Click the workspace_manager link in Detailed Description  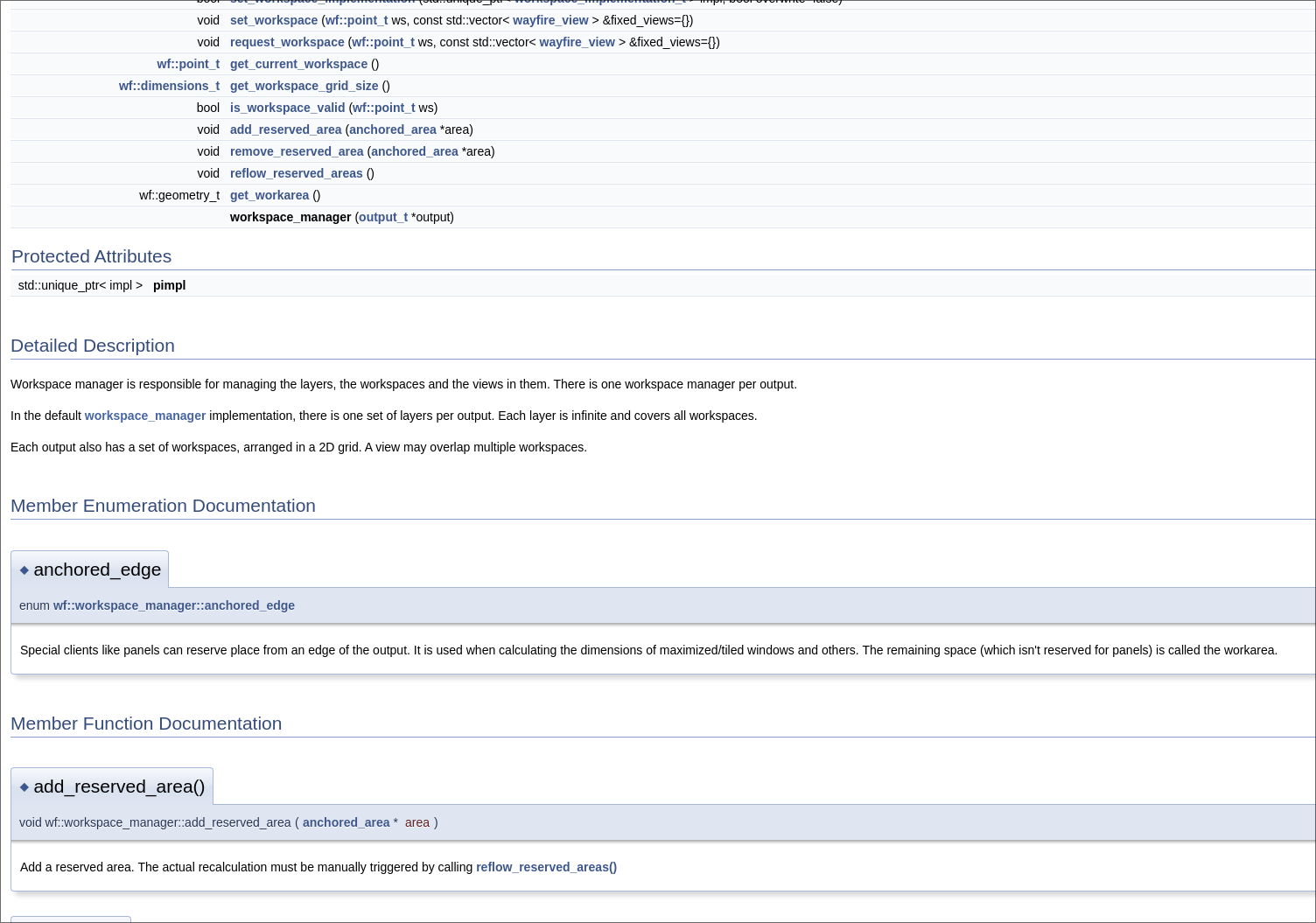[x=145, y=416]
